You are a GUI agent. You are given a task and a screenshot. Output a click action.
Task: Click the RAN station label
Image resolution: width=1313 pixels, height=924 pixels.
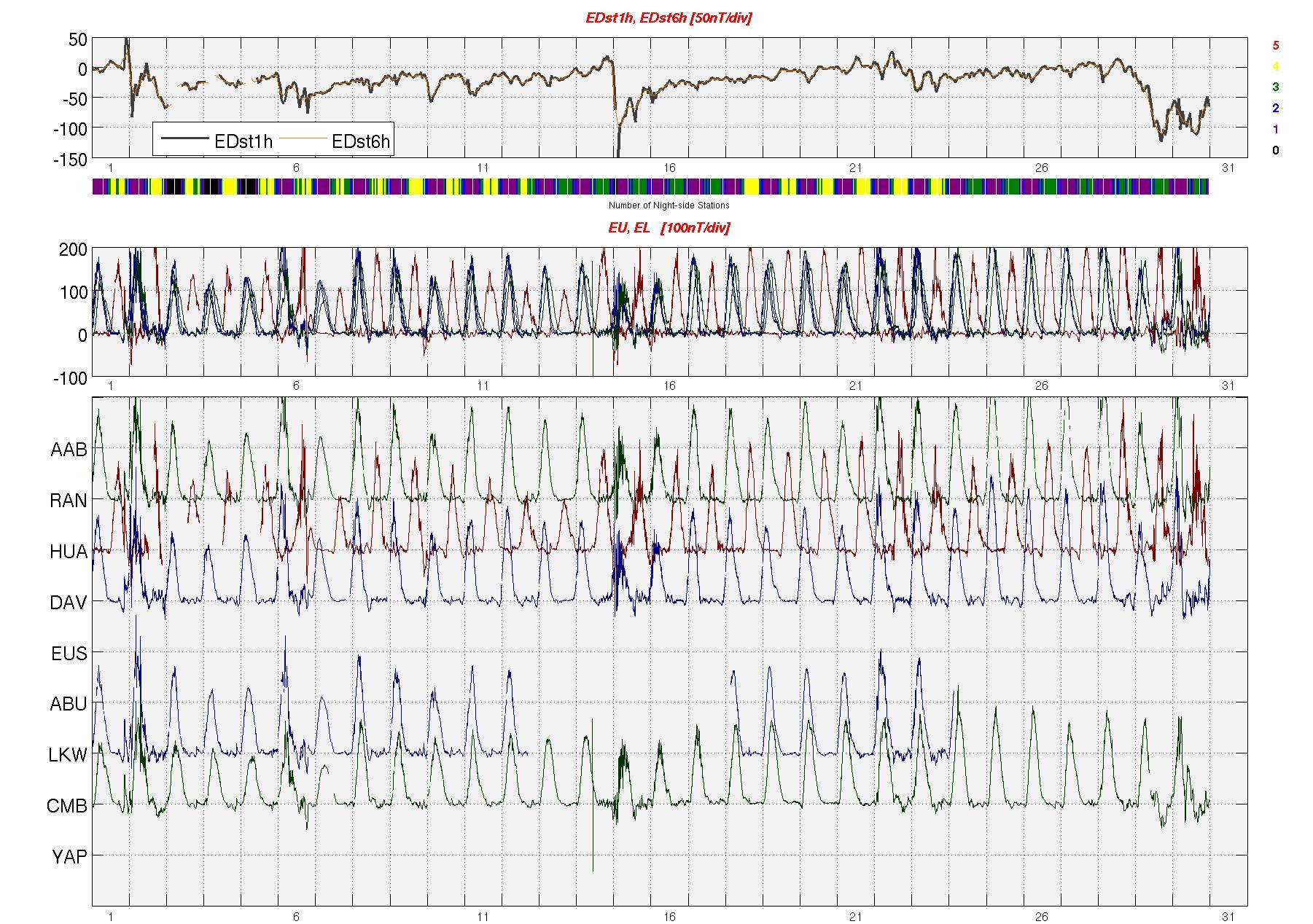pos(69,501)
